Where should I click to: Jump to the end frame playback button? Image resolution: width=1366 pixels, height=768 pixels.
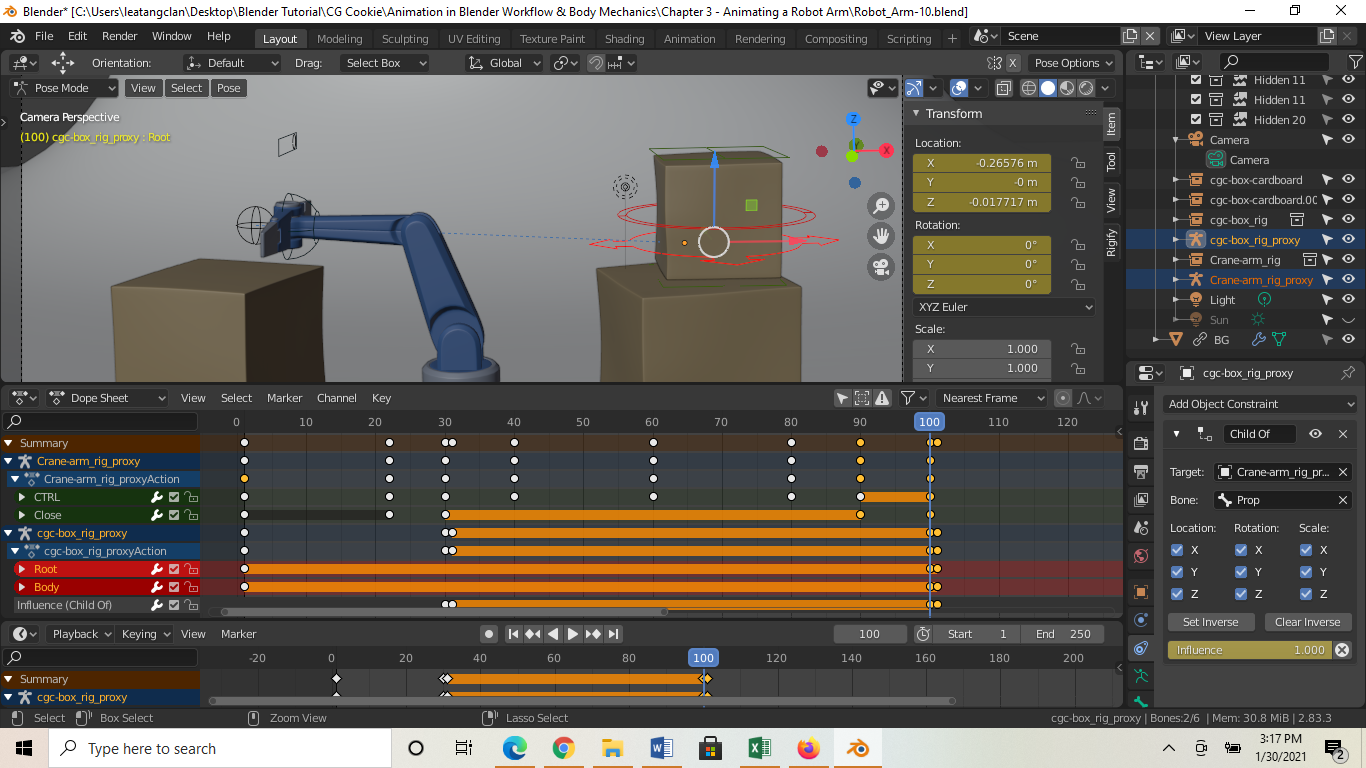(x=614, y=634)
